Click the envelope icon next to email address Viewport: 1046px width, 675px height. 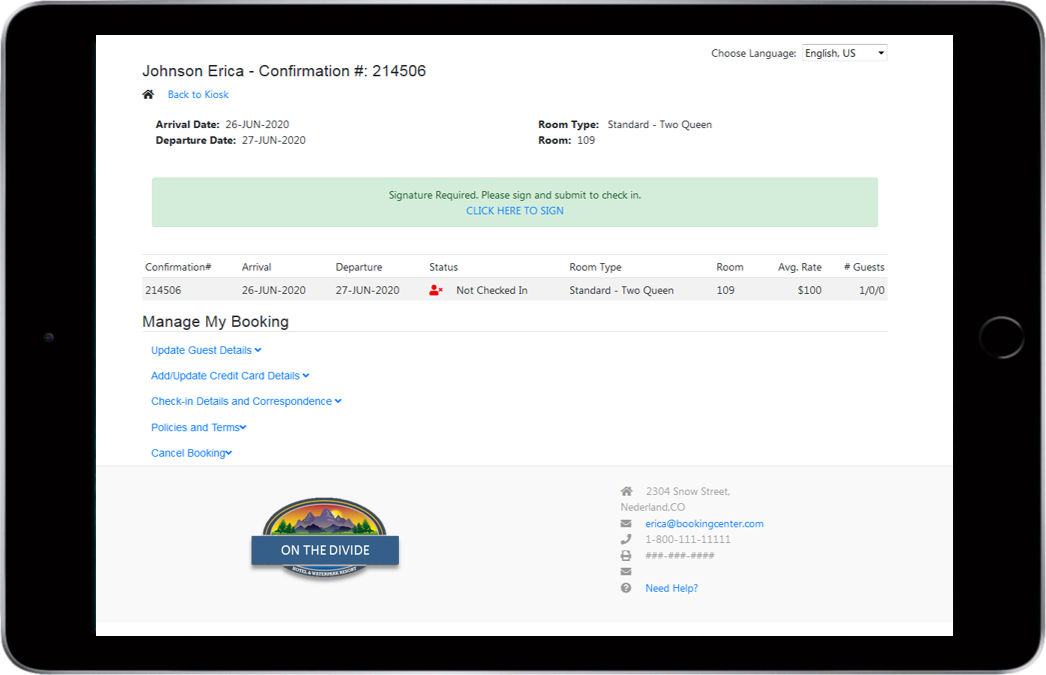coord(626,524)
